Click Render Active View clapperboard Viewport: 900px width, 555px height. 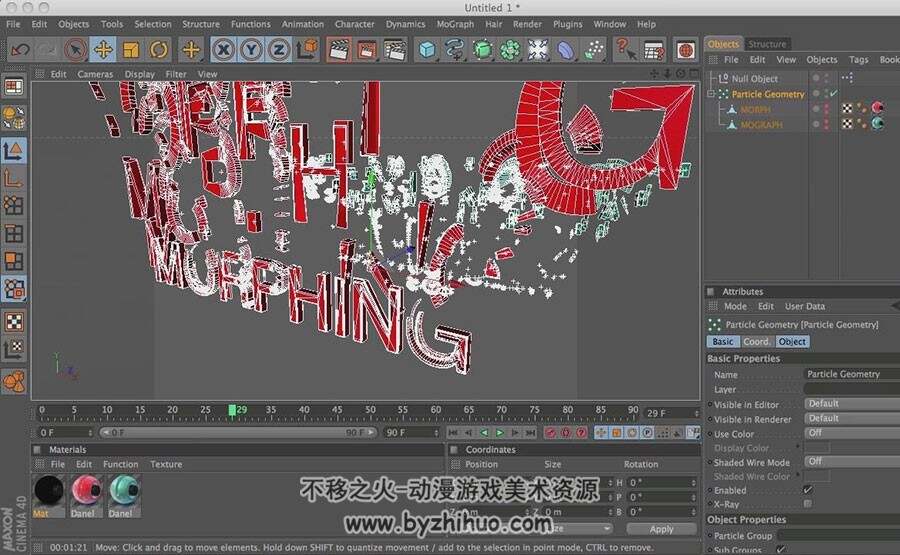pos(339,50)
